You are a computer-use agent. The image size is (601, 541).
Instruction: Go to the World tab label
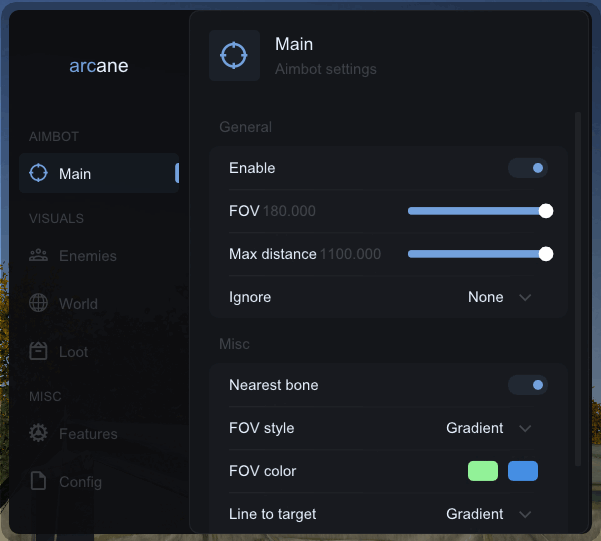click(x=78, y=304)
